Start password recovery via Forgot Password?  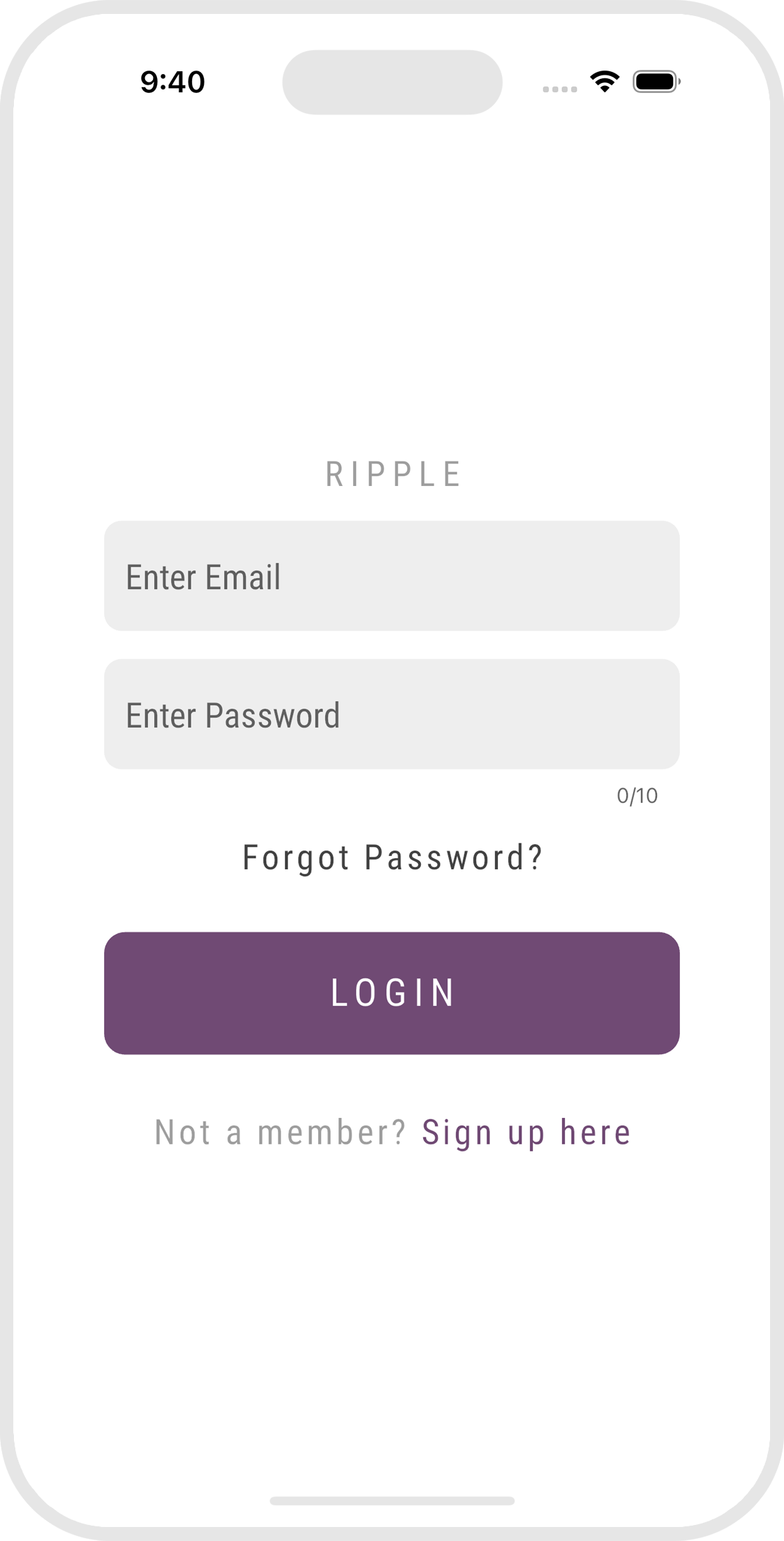(392, 857)
